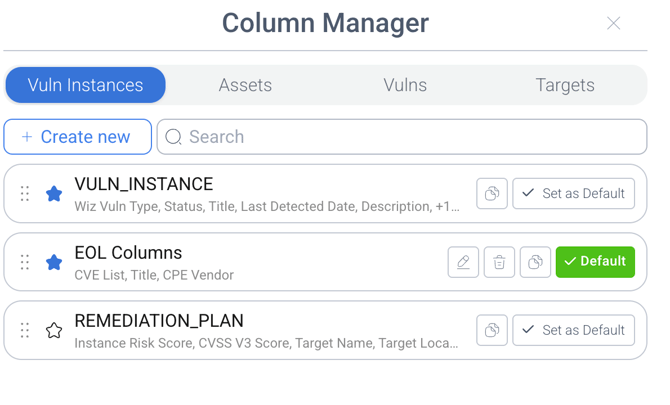Viewport: 670px width, 405px height.
Task: Select the Vuln Instances tab
Action: tap(85, 85)
